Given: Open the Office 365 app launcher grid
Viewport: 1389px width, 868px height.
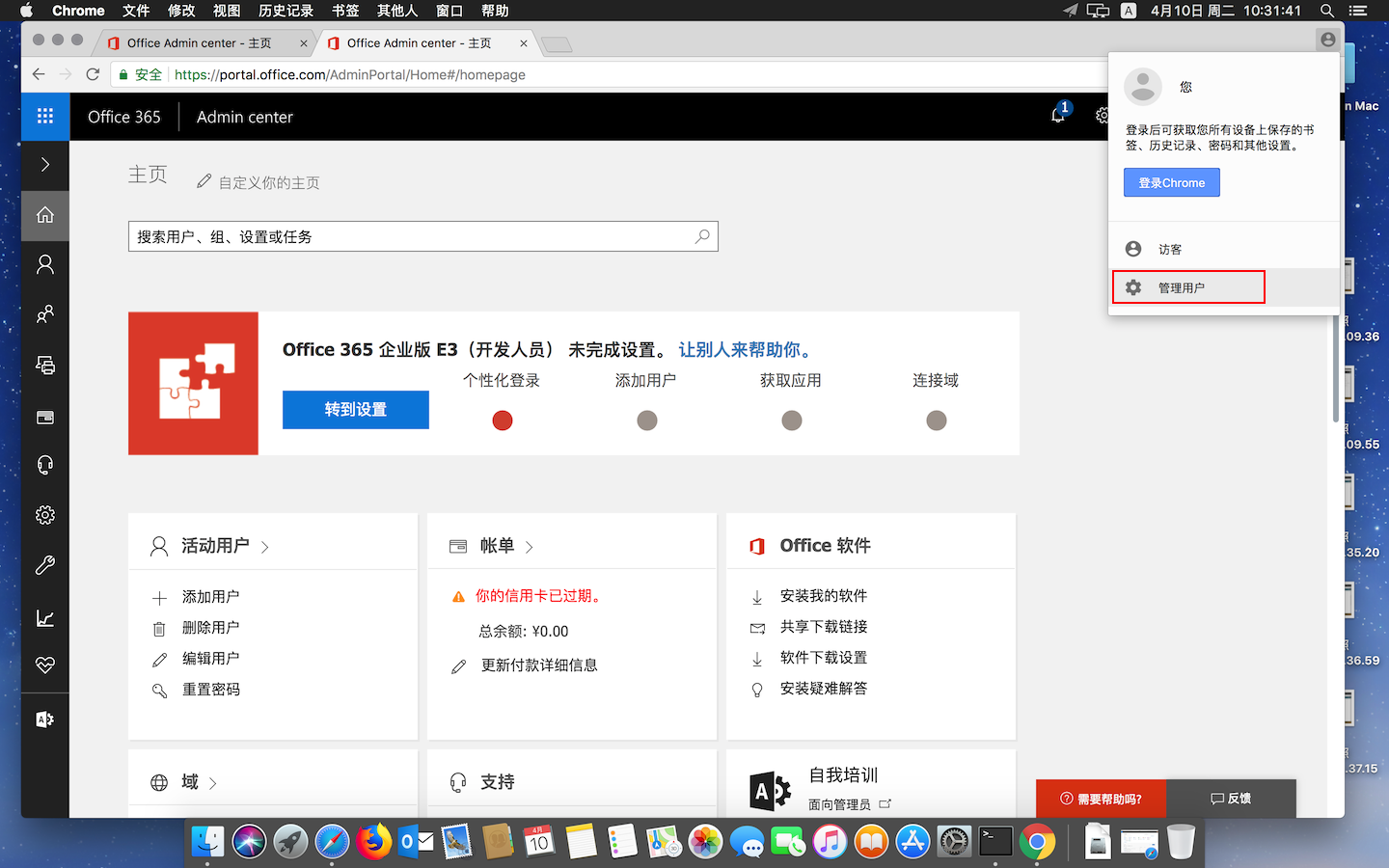Looking at the screenshot, I should pyautogui.click(x=45, y=117).
